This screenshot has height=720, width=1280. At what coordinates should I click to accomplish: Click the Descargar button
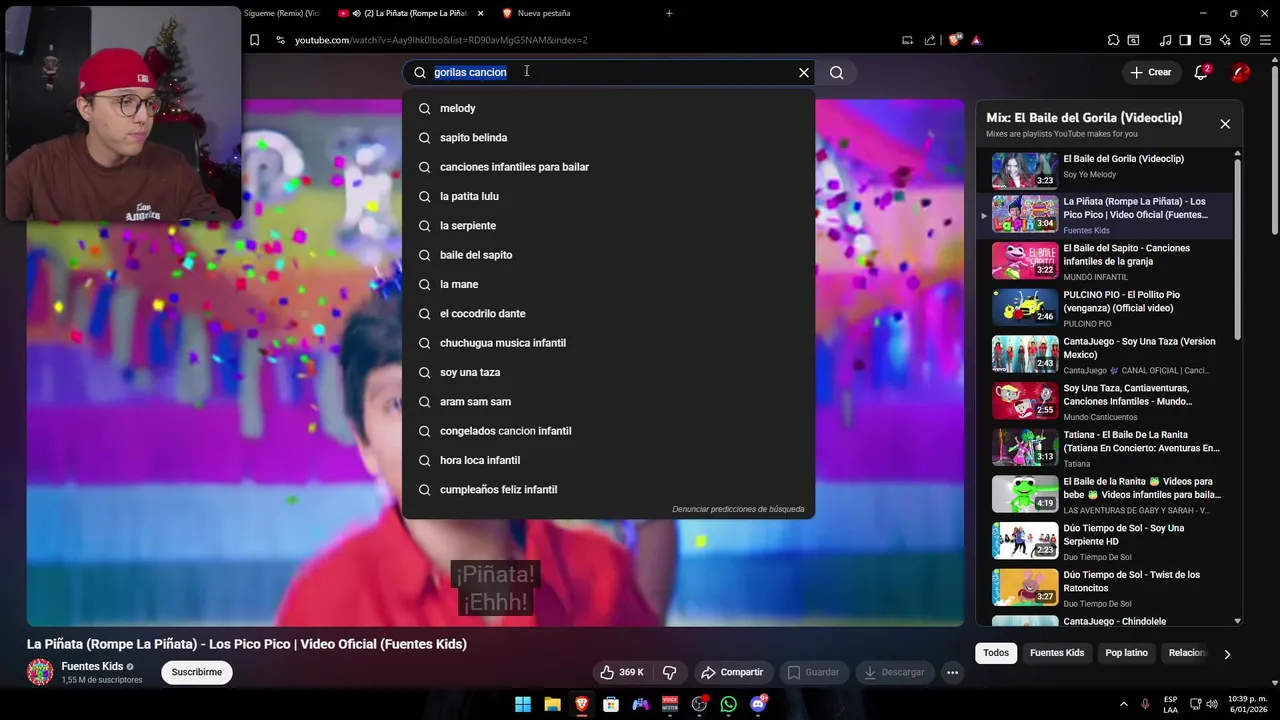tap(895, 672)
